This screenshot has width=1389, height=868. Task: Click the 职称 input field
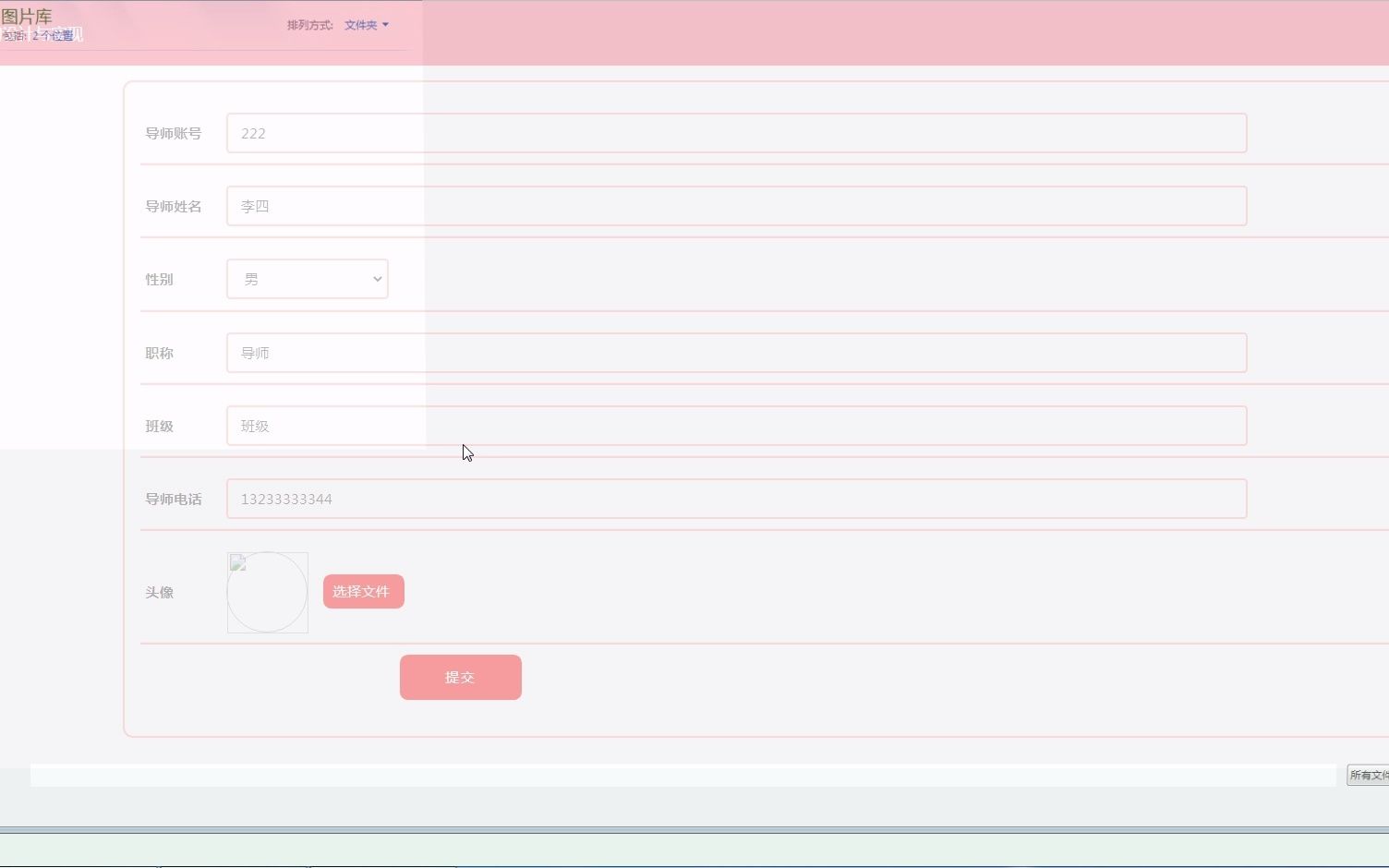(736, 353)
